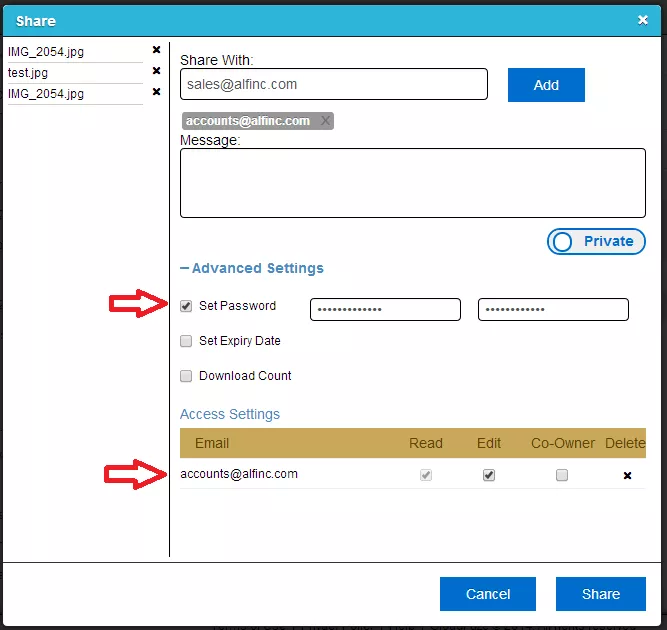The height and width of the screenshot is (630, 667).
Task: Remove test.jpg from the file list
Action: tap(156, 71)
